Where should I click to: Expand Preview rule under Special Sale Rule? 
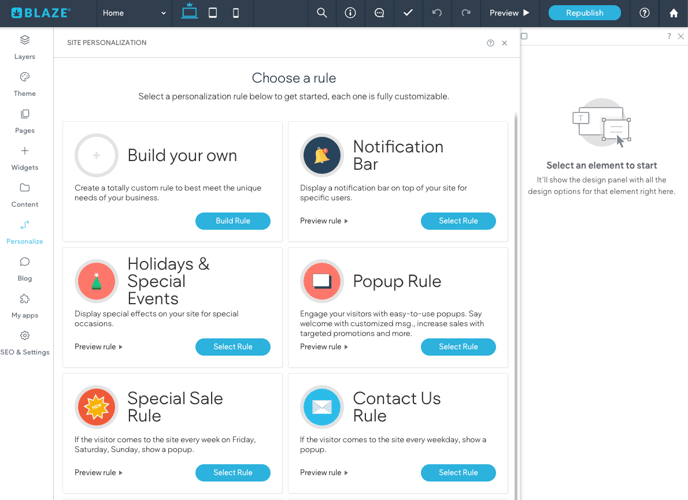pyautogui.click(x=98, y=473)
